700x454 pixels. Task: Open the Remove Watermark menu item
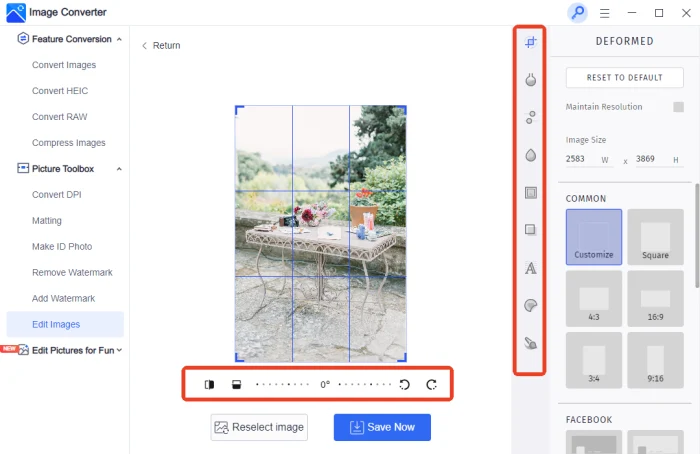click(x=72, y=272)
